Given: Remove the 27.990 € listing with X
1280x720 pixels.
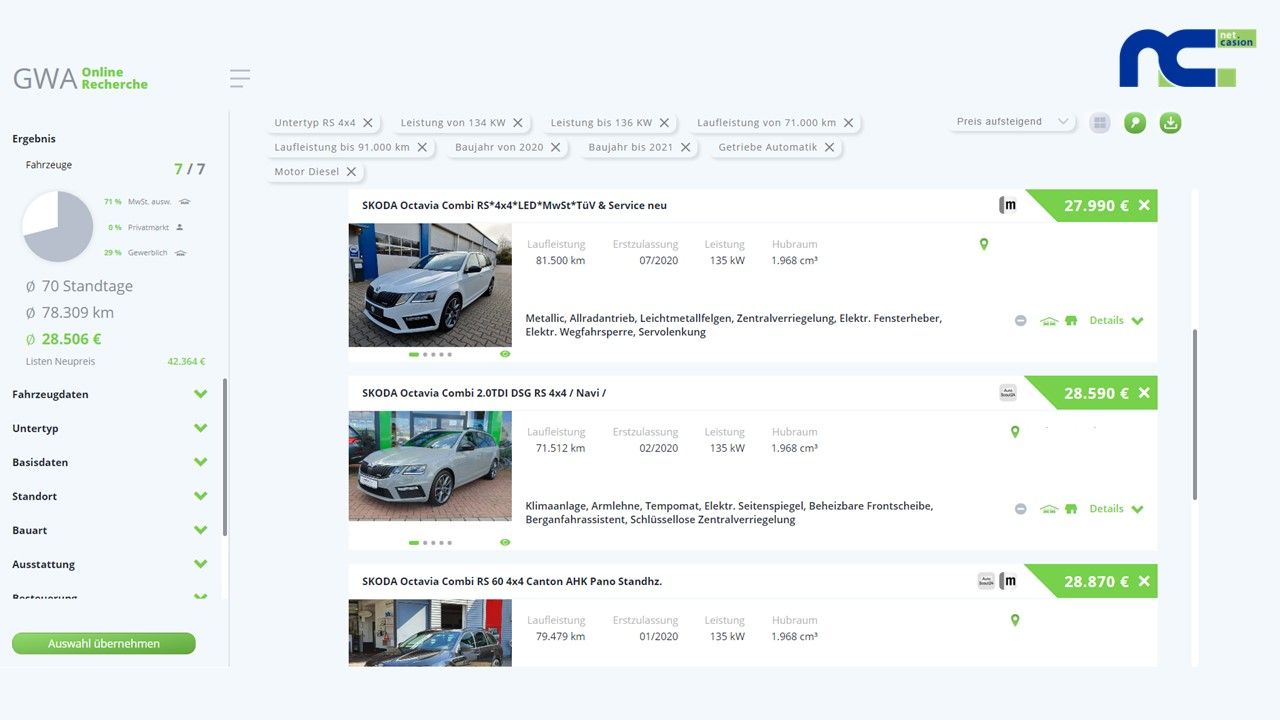Looking at the screenshot, I should click(1144, 205).
